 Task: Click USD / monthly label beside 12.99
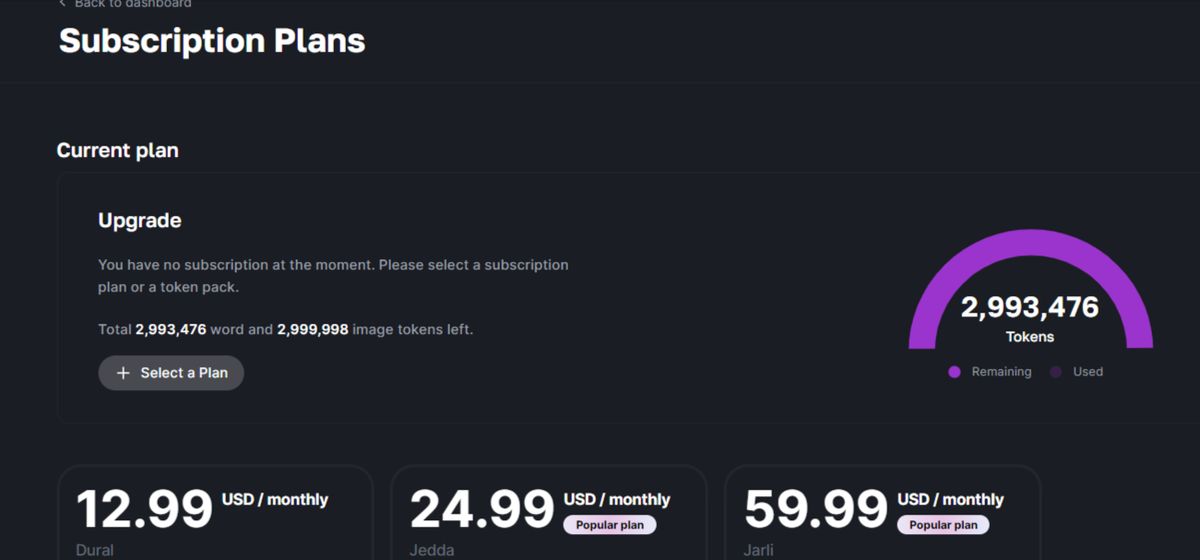click(x=275, y=500)
